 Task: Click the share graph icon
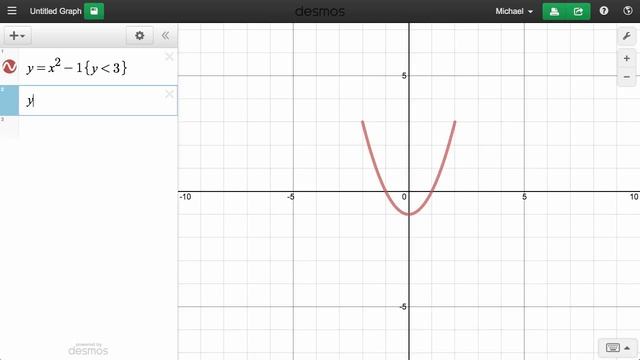[578, 11]
